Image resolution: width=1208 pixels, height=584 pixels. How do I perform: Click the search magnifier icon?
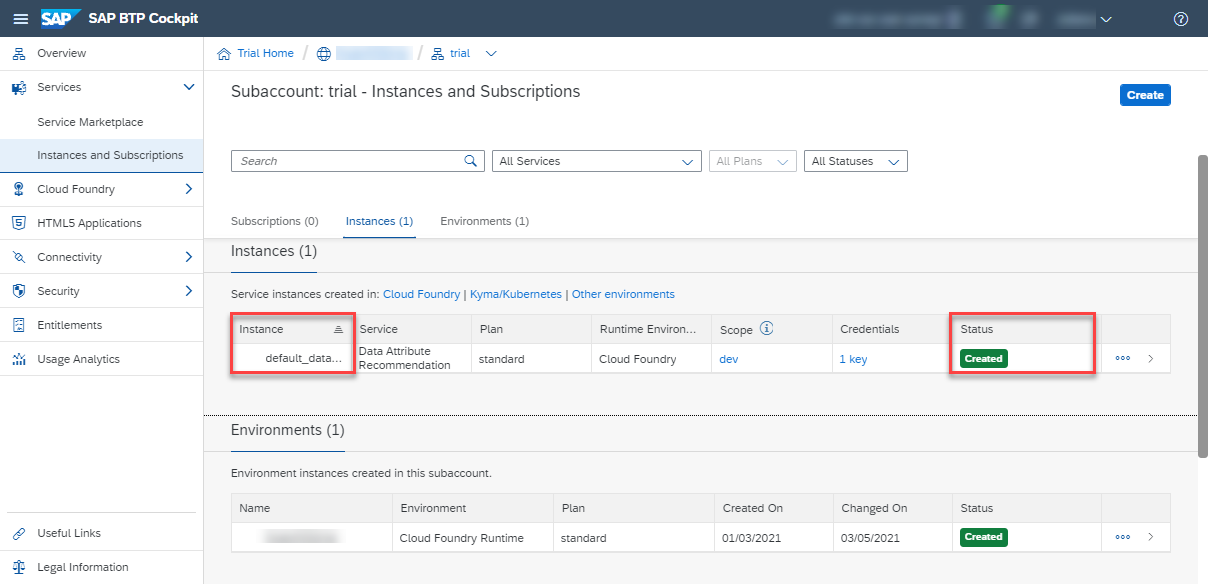click(x=471, y=161)
